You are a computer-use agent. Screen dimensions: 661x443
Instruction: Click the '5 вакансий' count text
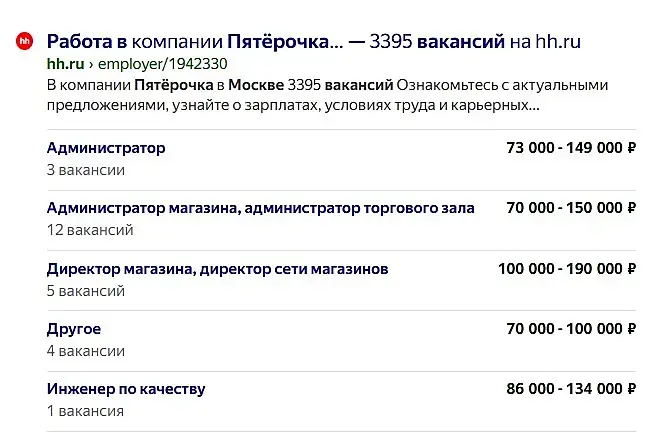86,291
